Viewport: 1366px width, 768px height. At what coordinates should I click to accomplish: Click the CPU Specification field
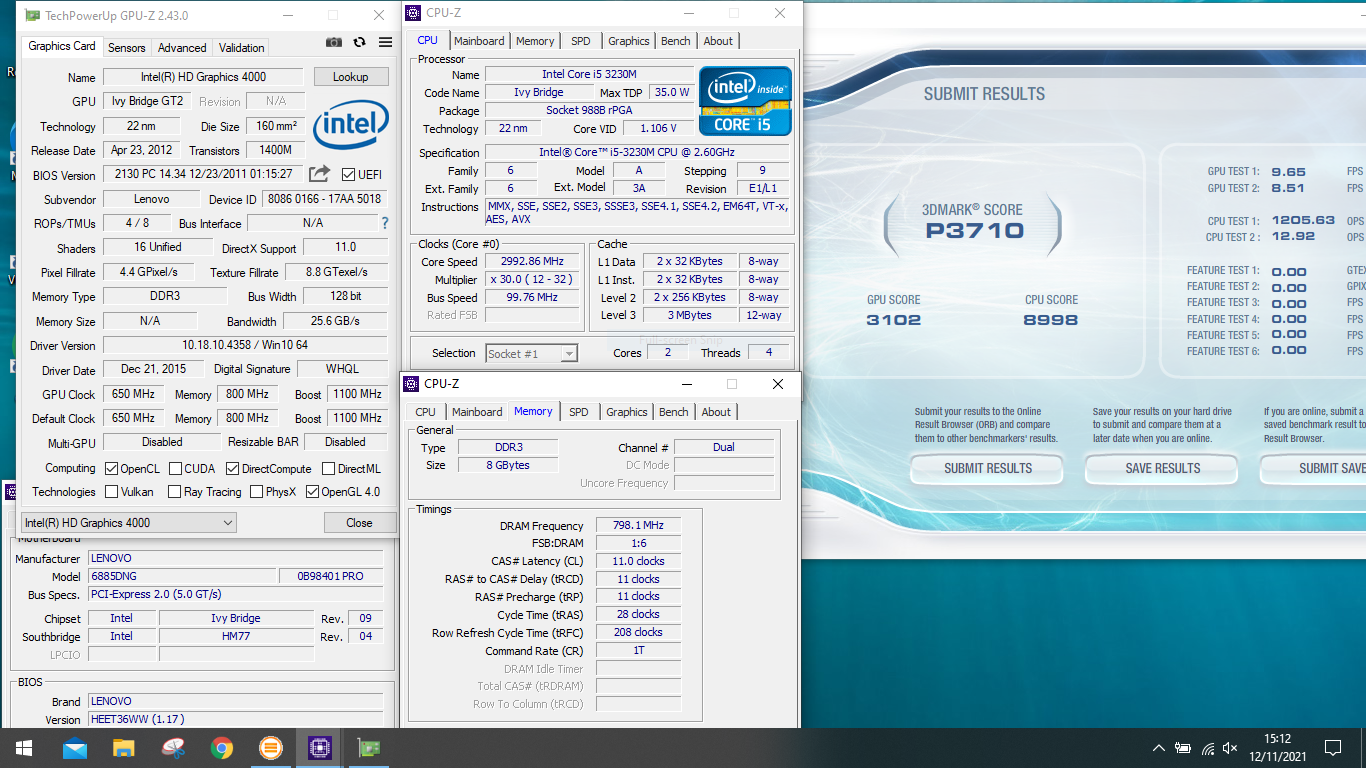[x=637, y=153]
